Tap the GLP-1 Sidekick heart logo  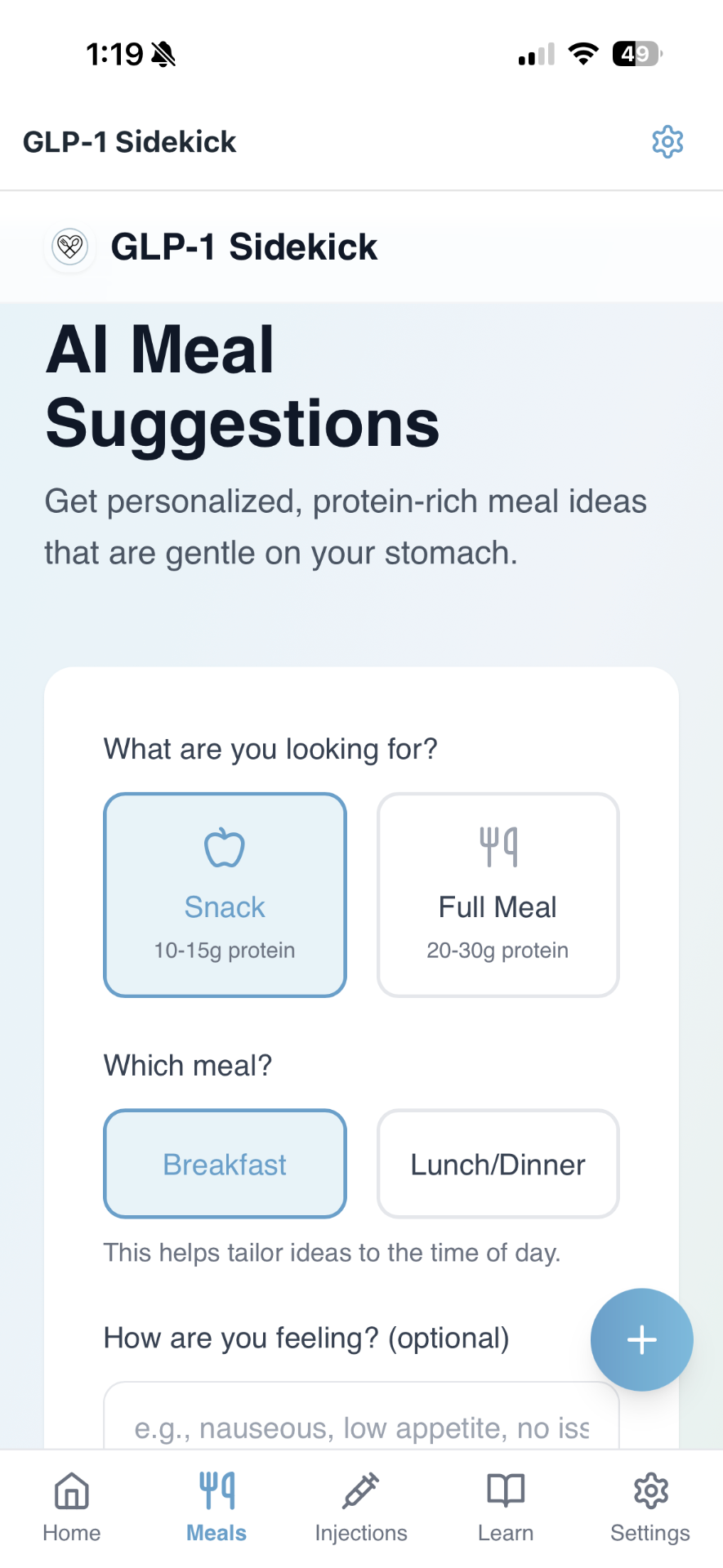click(70, 246)
